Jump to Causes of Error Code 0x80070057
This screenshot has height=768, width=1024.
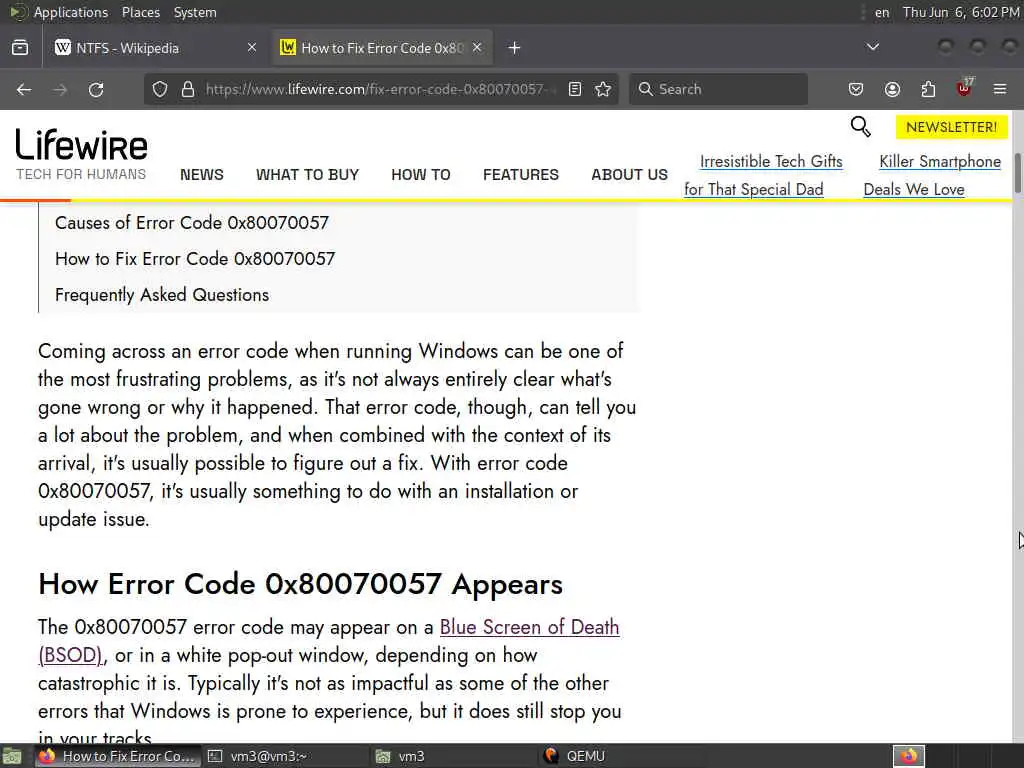192,223
